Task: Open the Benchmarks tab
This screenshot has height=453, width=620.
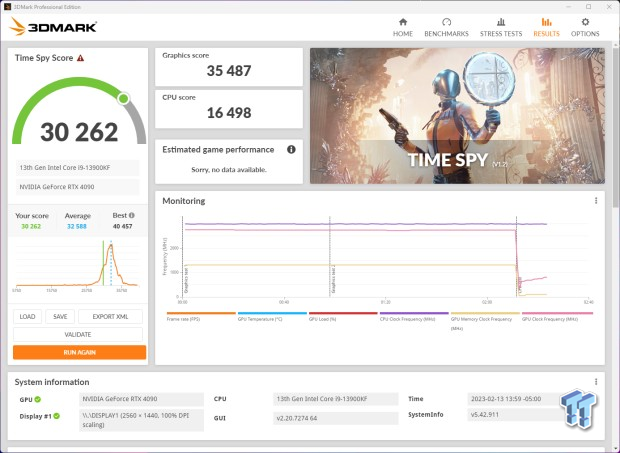Action: click(446, 28)
